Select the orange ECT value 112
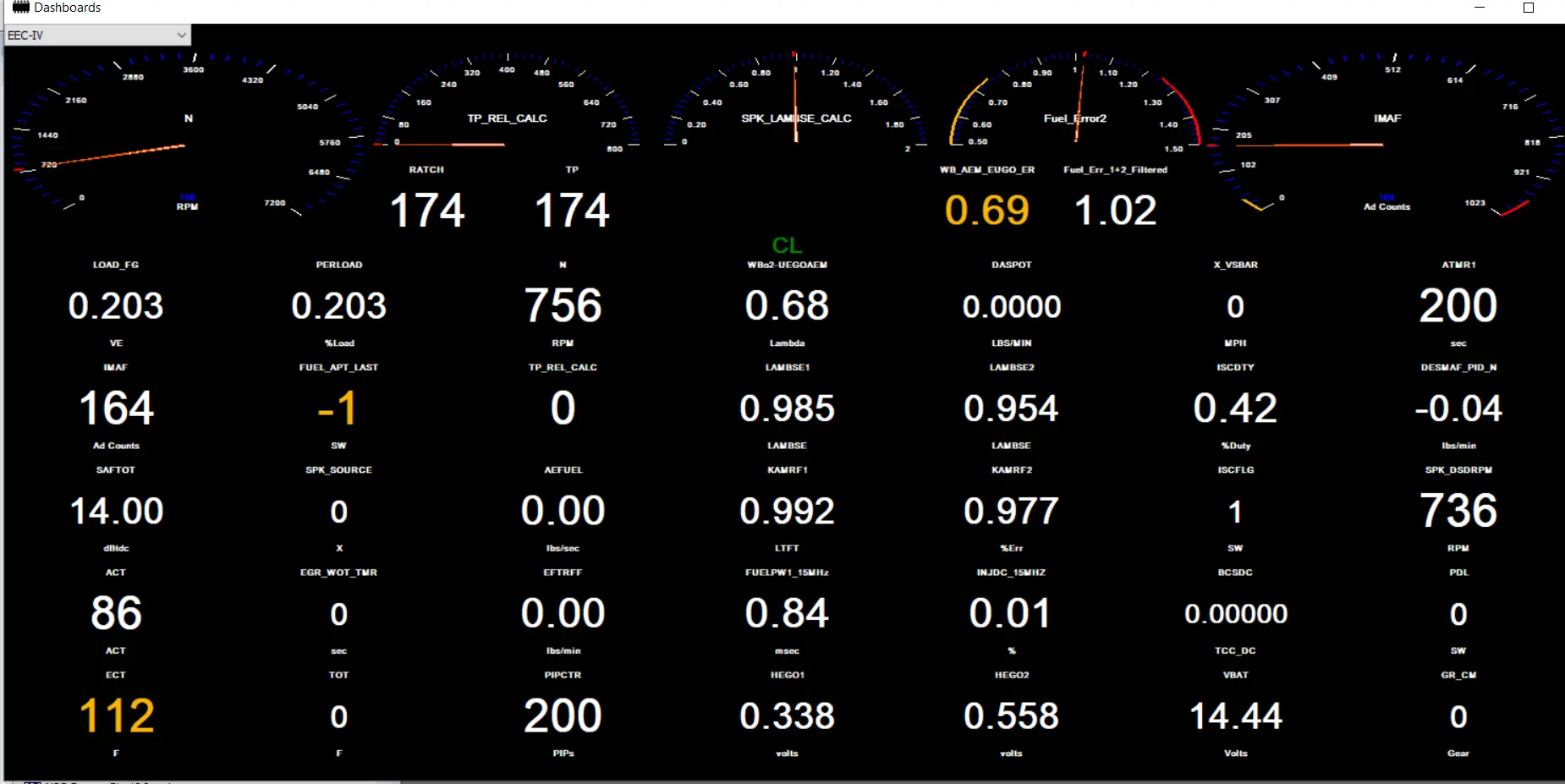The width and height of the screenshot is (1565, 784). pyautogui.click(x=116, y=716)
